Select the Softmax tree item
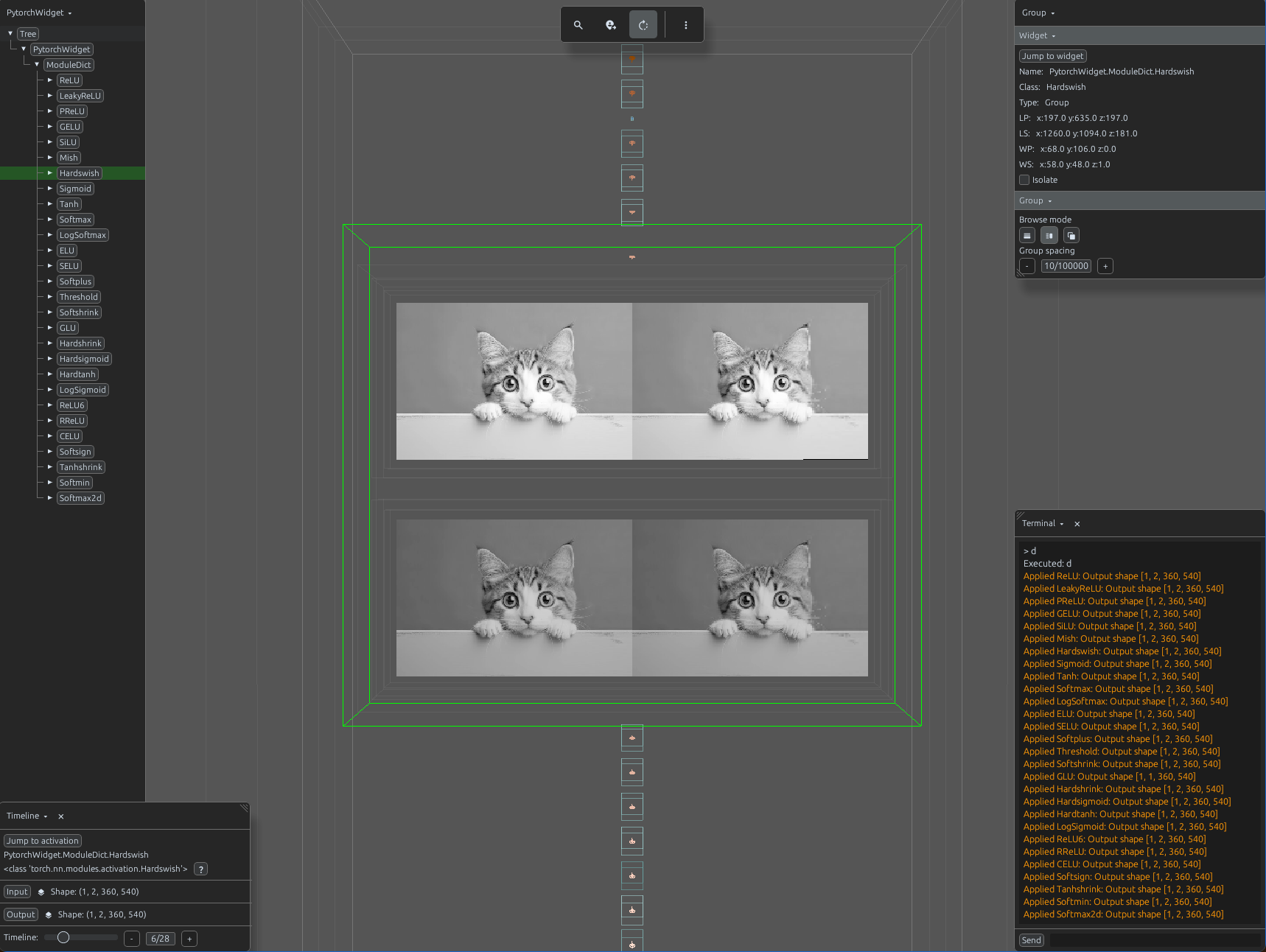This screenshot has height=952, width=1266. point(75,220)
